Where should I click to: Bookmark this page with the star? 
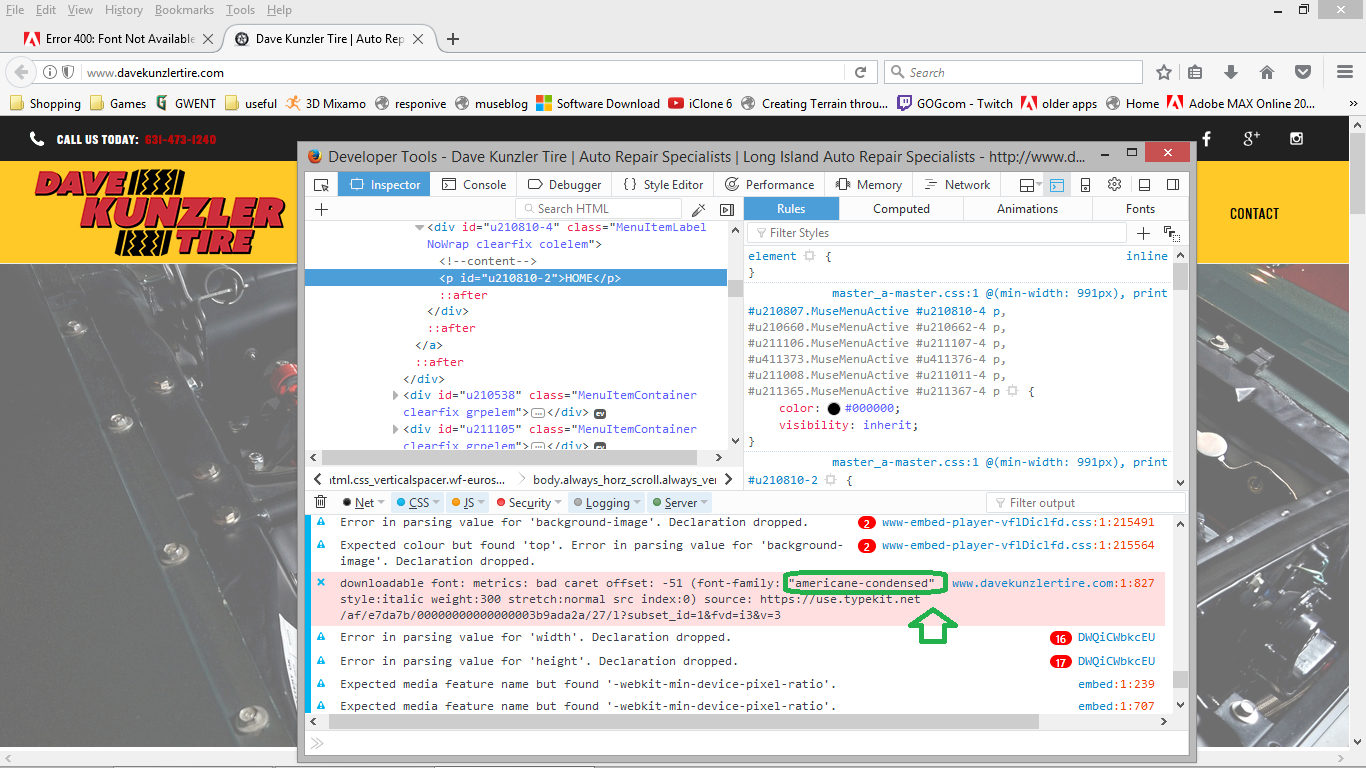(x=1164, y=72)
